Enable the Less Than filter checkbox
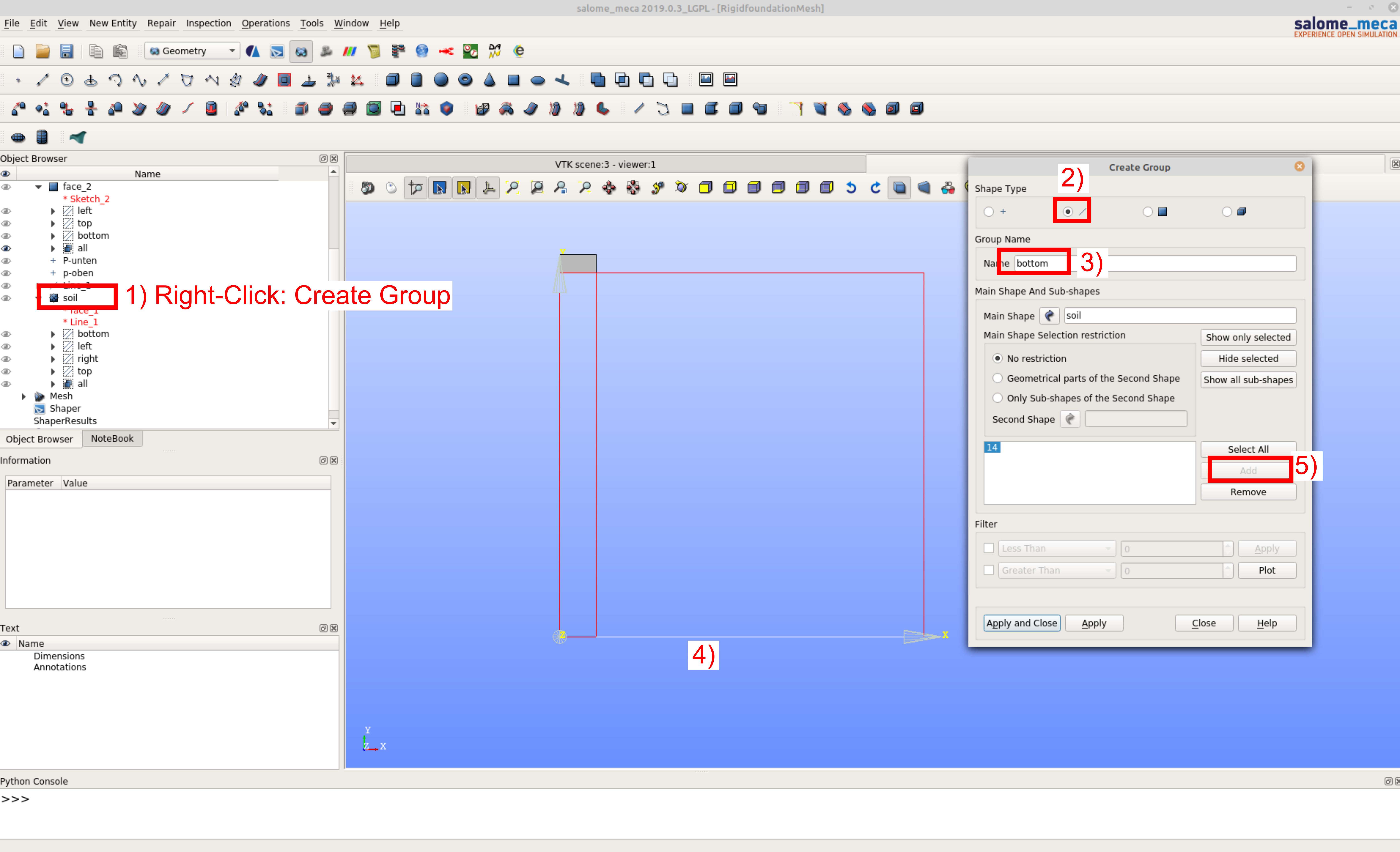This screenshot has width=1400, height=852. tap(989, 548)
